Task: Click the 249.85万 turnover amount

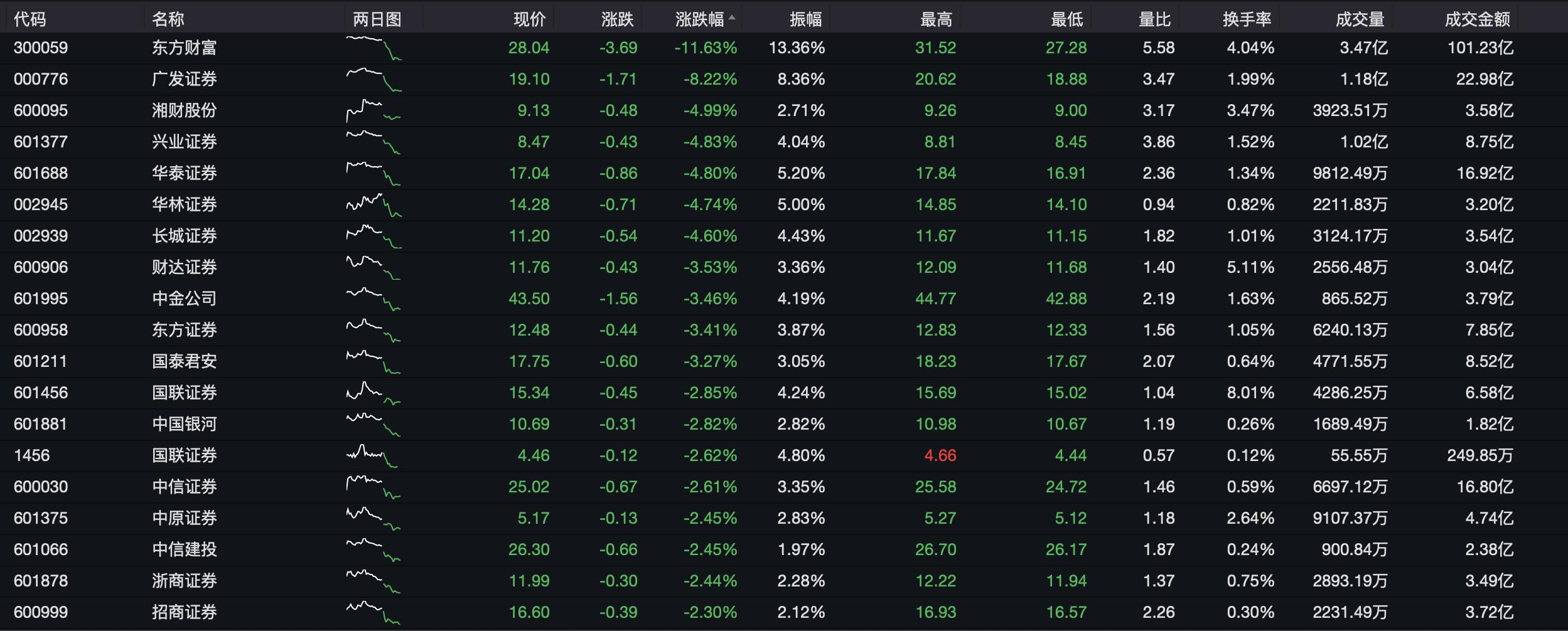Action: click(x=1480, y=455)
